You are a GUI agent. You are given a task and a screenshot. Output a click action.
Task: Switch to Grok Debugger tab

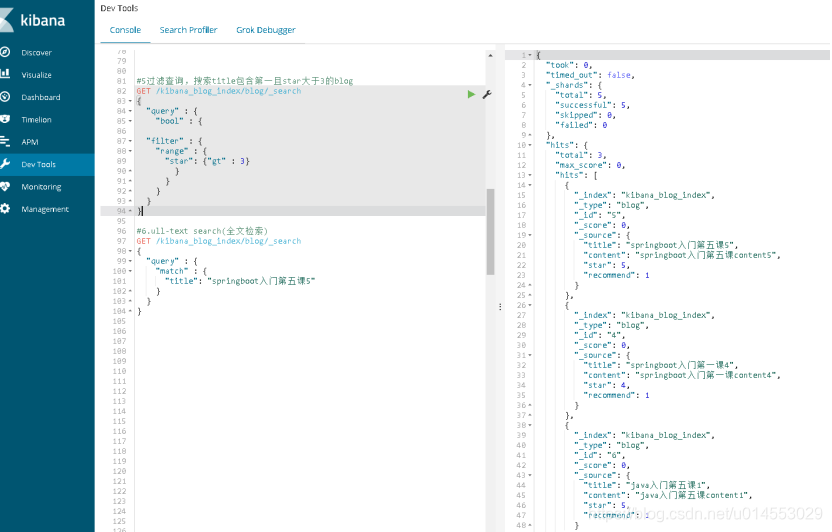266,30
